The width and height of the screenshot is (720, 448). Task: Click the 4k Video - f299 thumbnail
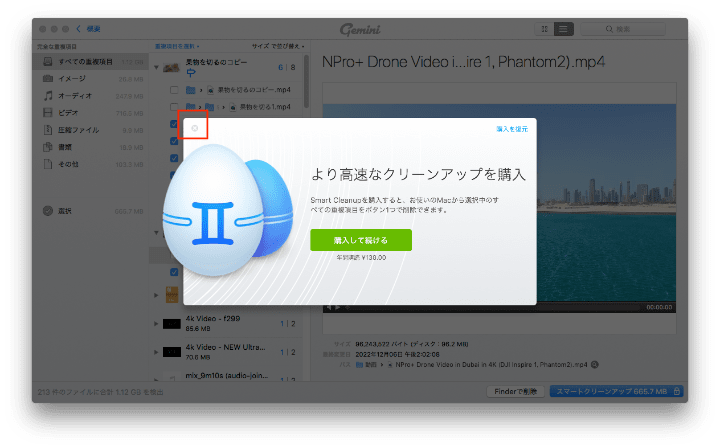click(172, 324)
